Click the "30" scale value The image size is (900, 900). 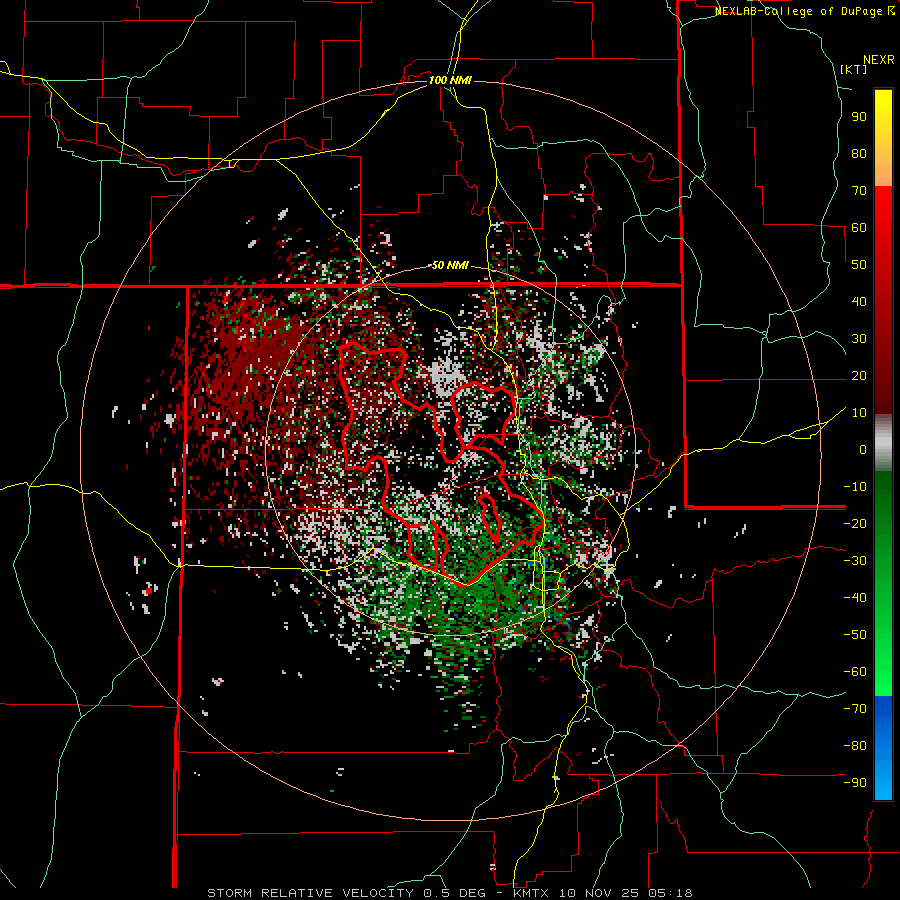click(859, 339)
